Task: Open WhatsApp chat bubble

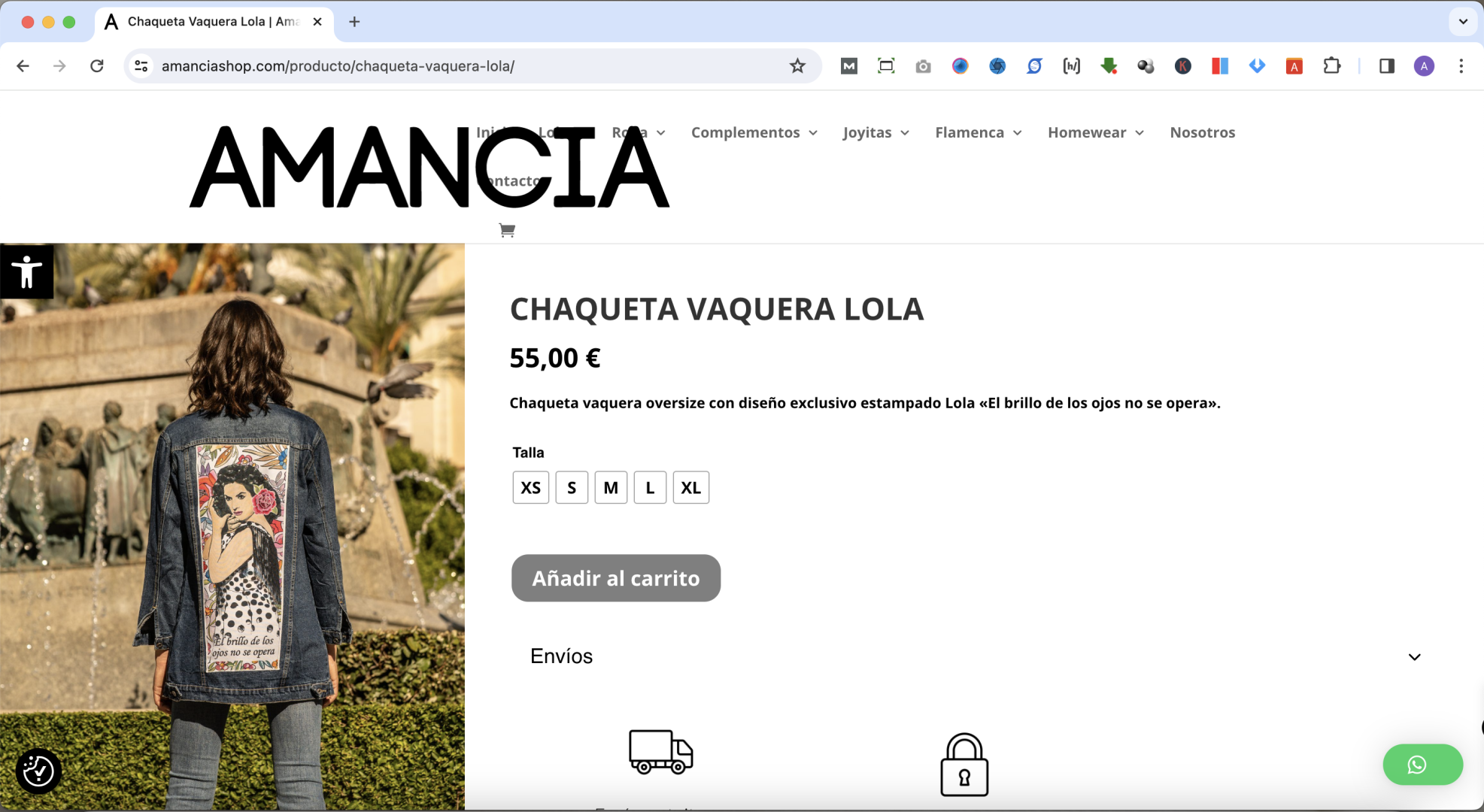Action: (x=1422, y=765)
